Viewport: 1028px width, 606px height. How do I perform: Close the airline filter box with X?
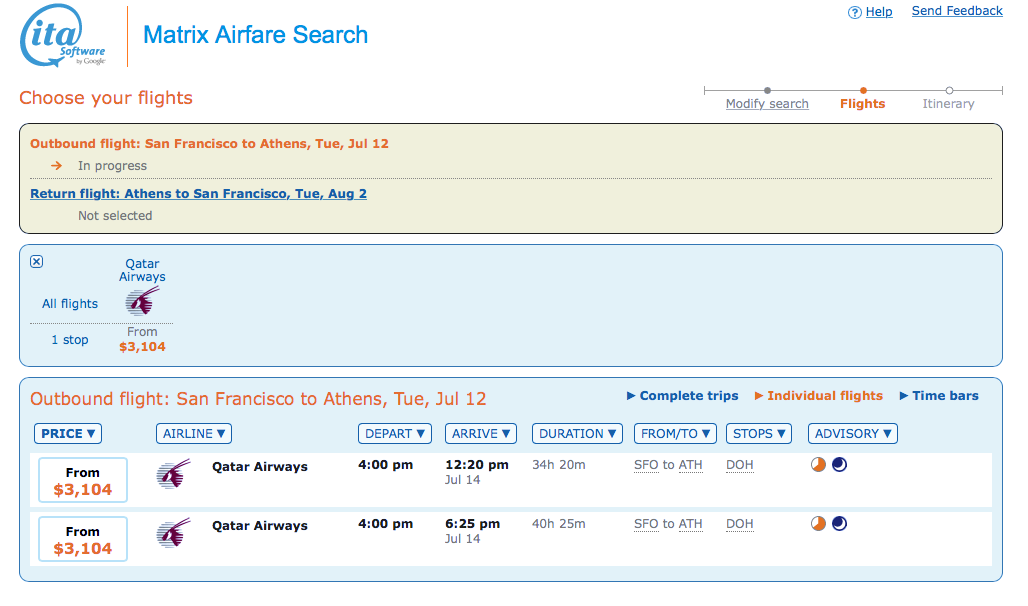[x=37, y=262]
